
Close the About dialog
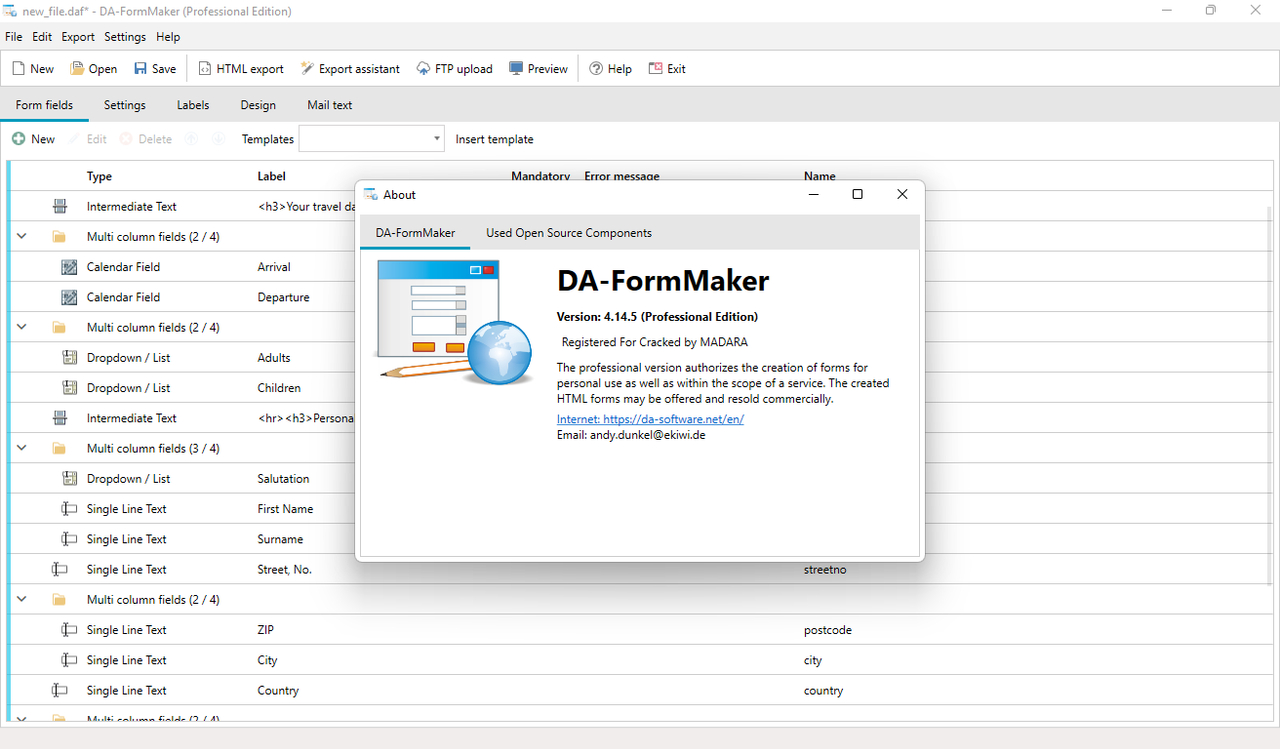coord(902,194)
